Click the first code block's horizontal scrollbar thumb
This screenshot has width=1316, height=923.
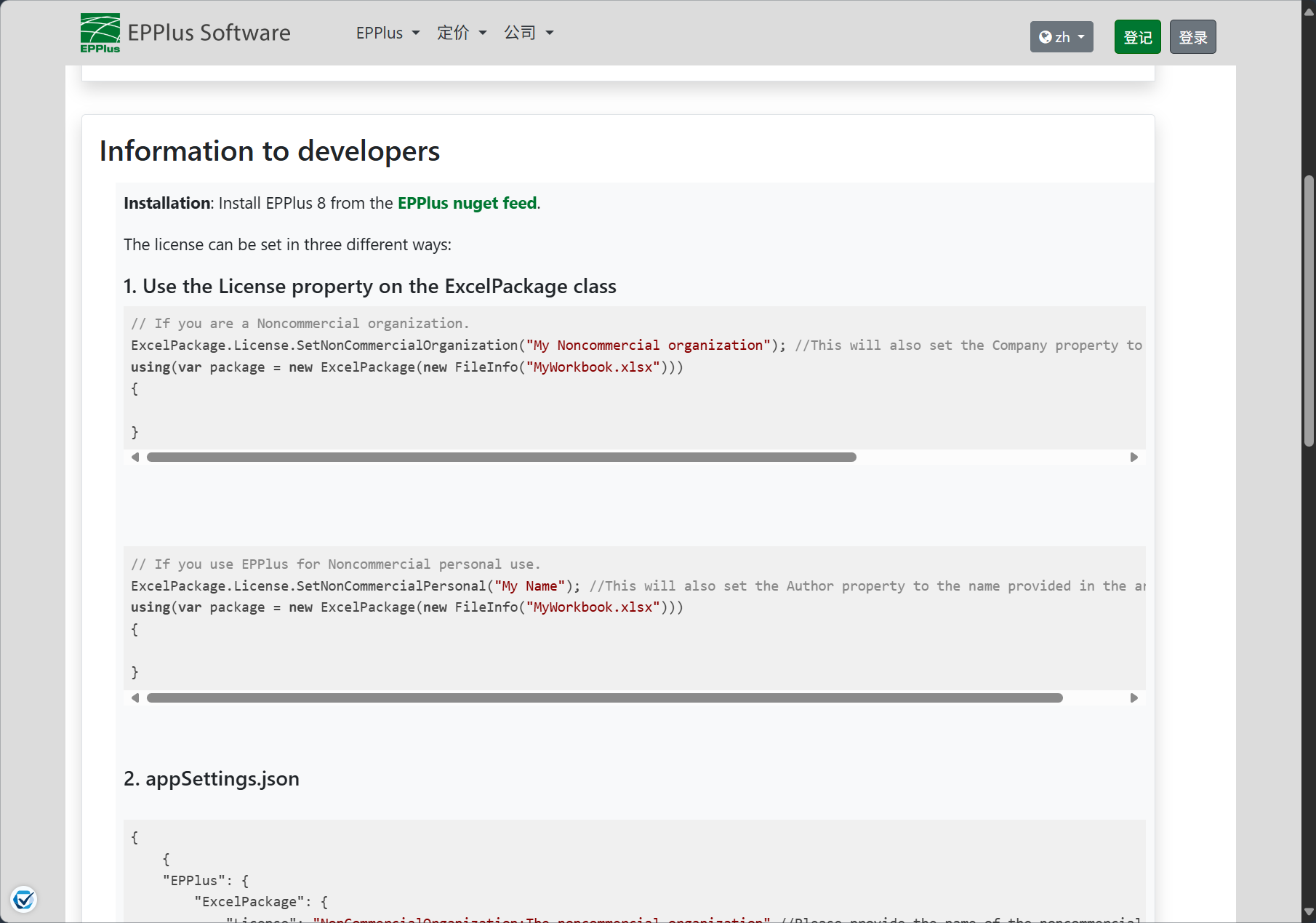pos(502,457)
